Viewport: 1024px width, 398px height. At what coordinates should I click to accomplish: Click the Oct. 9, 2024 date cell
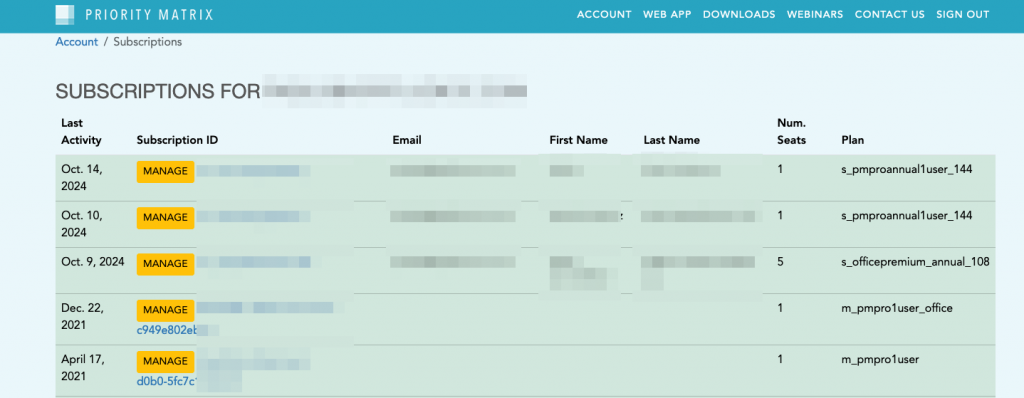tap(92, 262)
